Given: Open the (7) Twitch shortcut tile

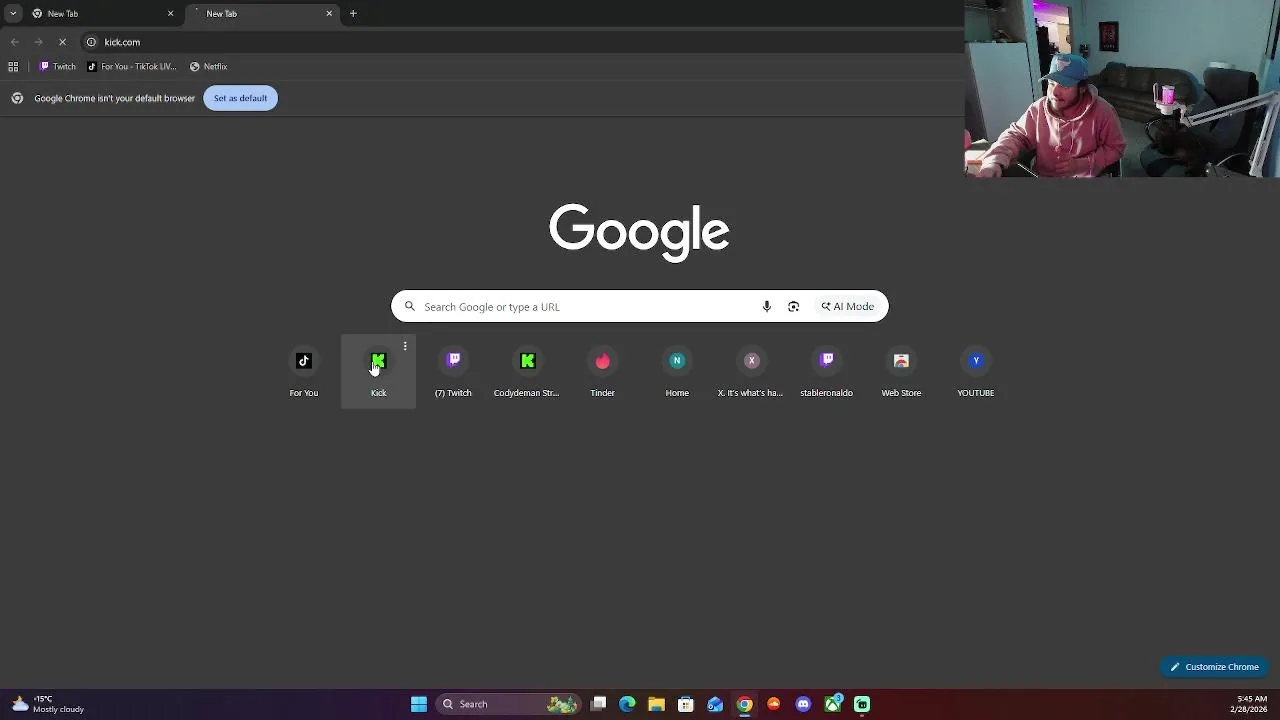Looking at the screenshot, I should pos(453,372).
